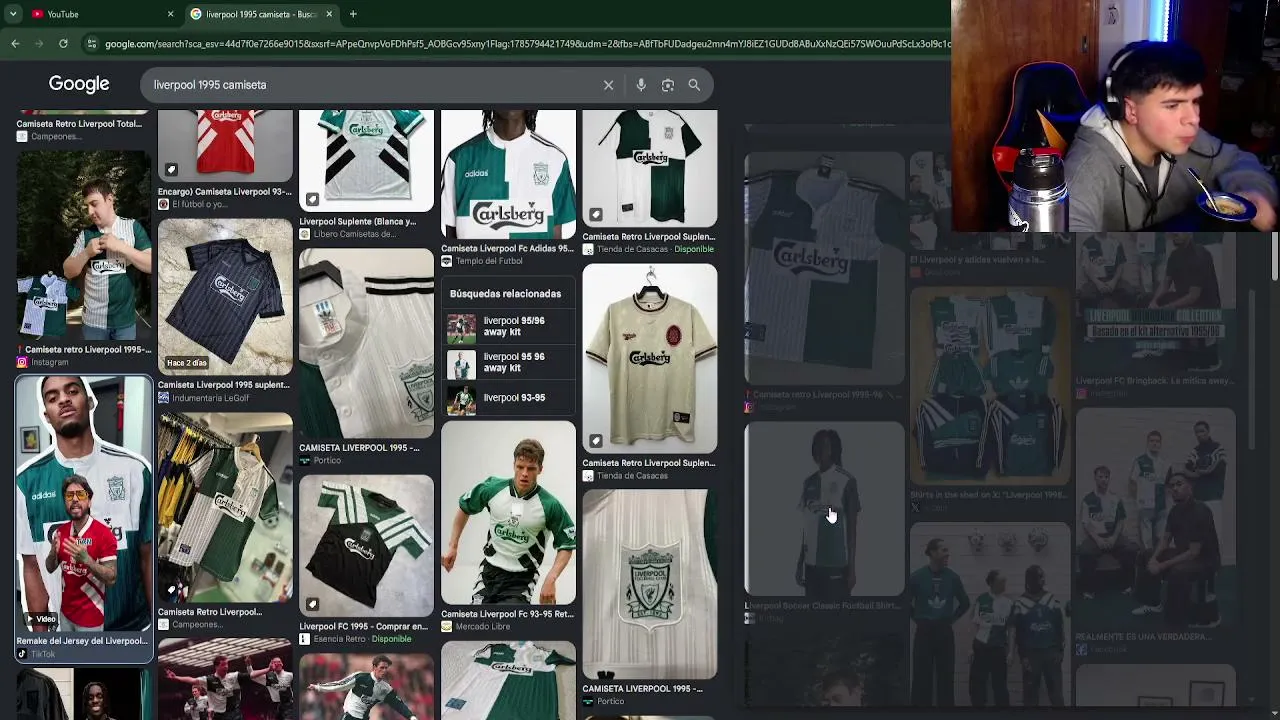
Task: Open white collar close-up shirt thumbnail
Action: 366,343
